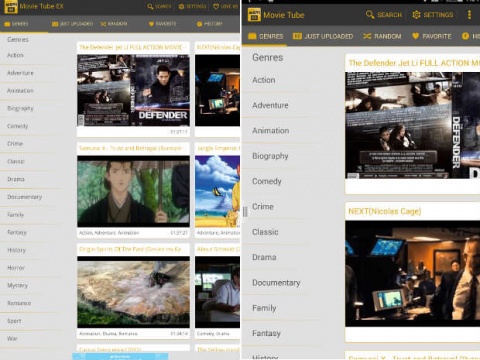Open About Schmidt thumbnail on left screen
The width and height of the screenshot is (480, 360).
(x=217, y=292)
